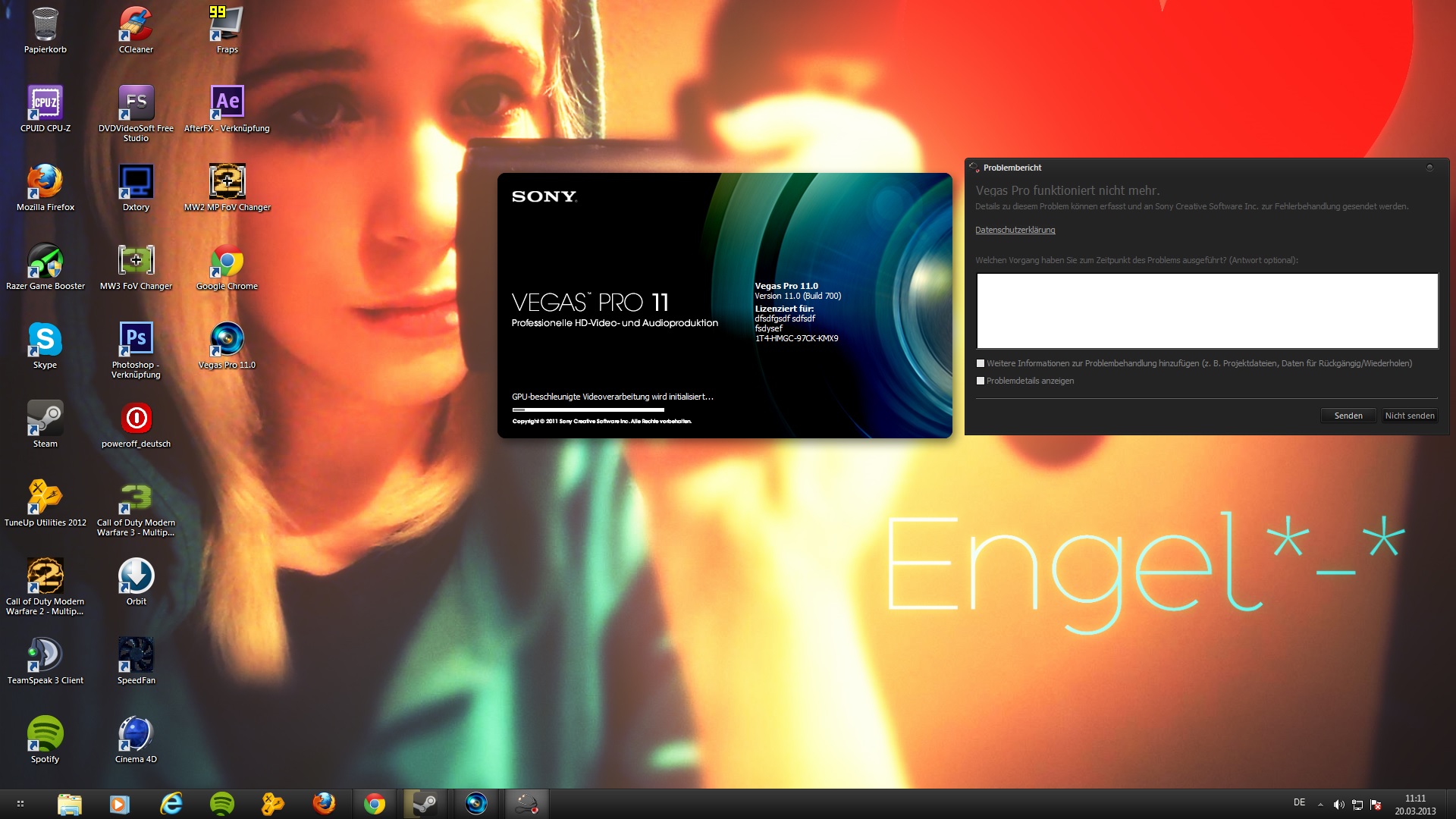1456x819 pixels.
Task: Click the Senden button
Action: coord(1348,416)
